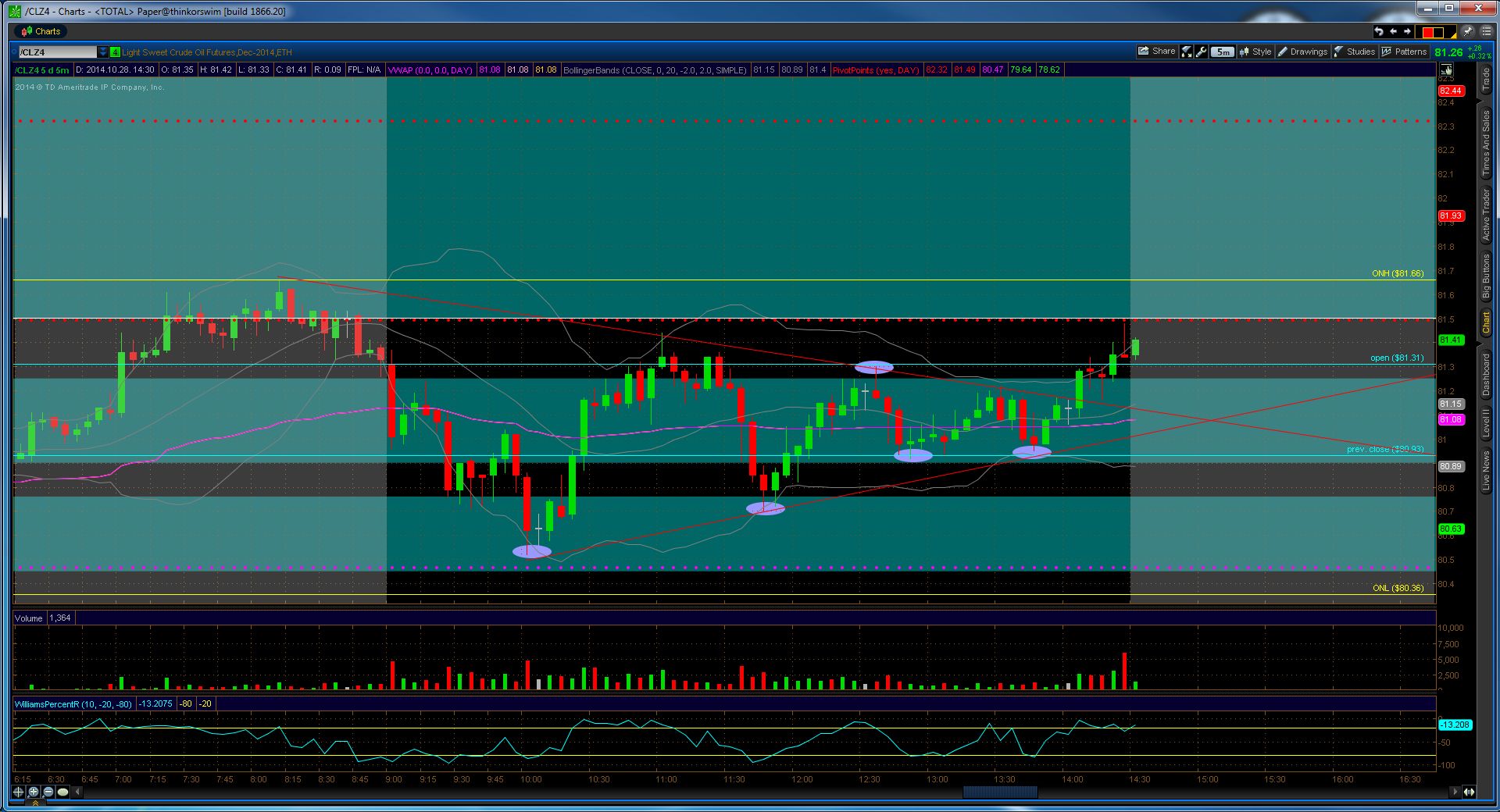Viewport: 1500px width, 812px height.
Task: Click the '/CLZ4 5 d 5m' chart label
Action: pyautogui.click(x=43, y=70)
